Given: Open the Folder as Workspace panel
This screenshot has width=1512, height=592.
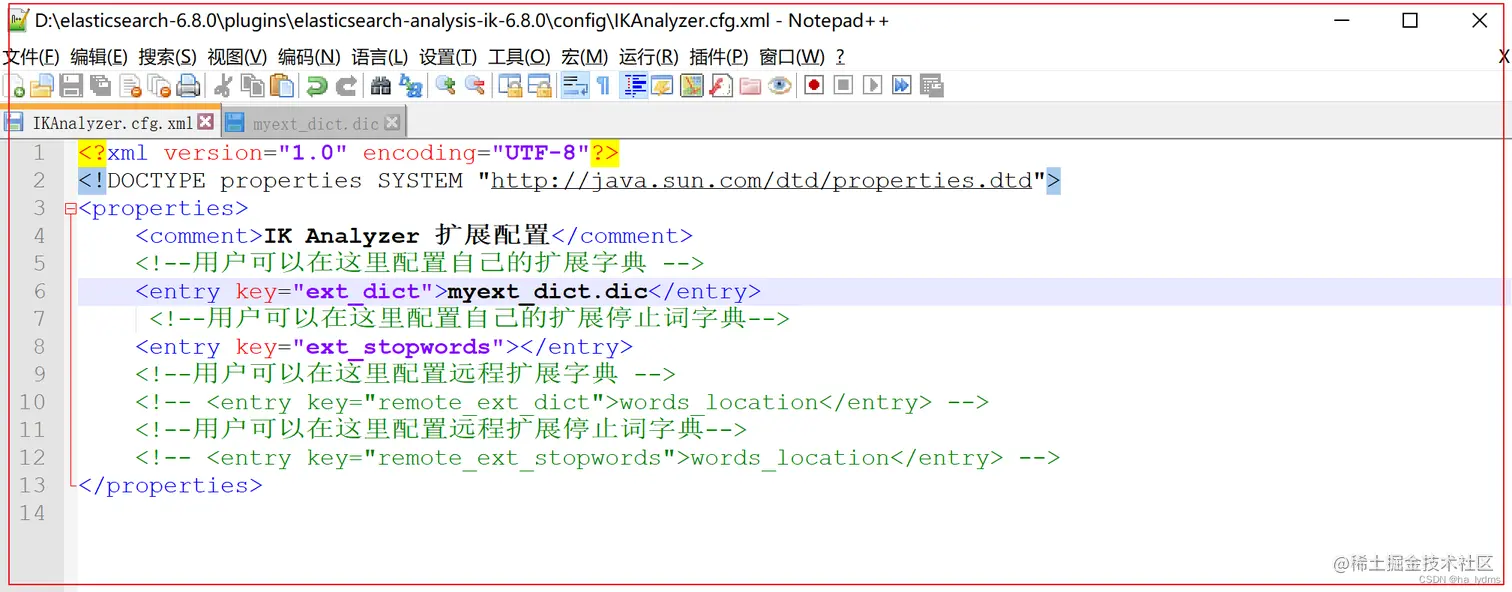Looking at the screenshot, I should 751,86.
